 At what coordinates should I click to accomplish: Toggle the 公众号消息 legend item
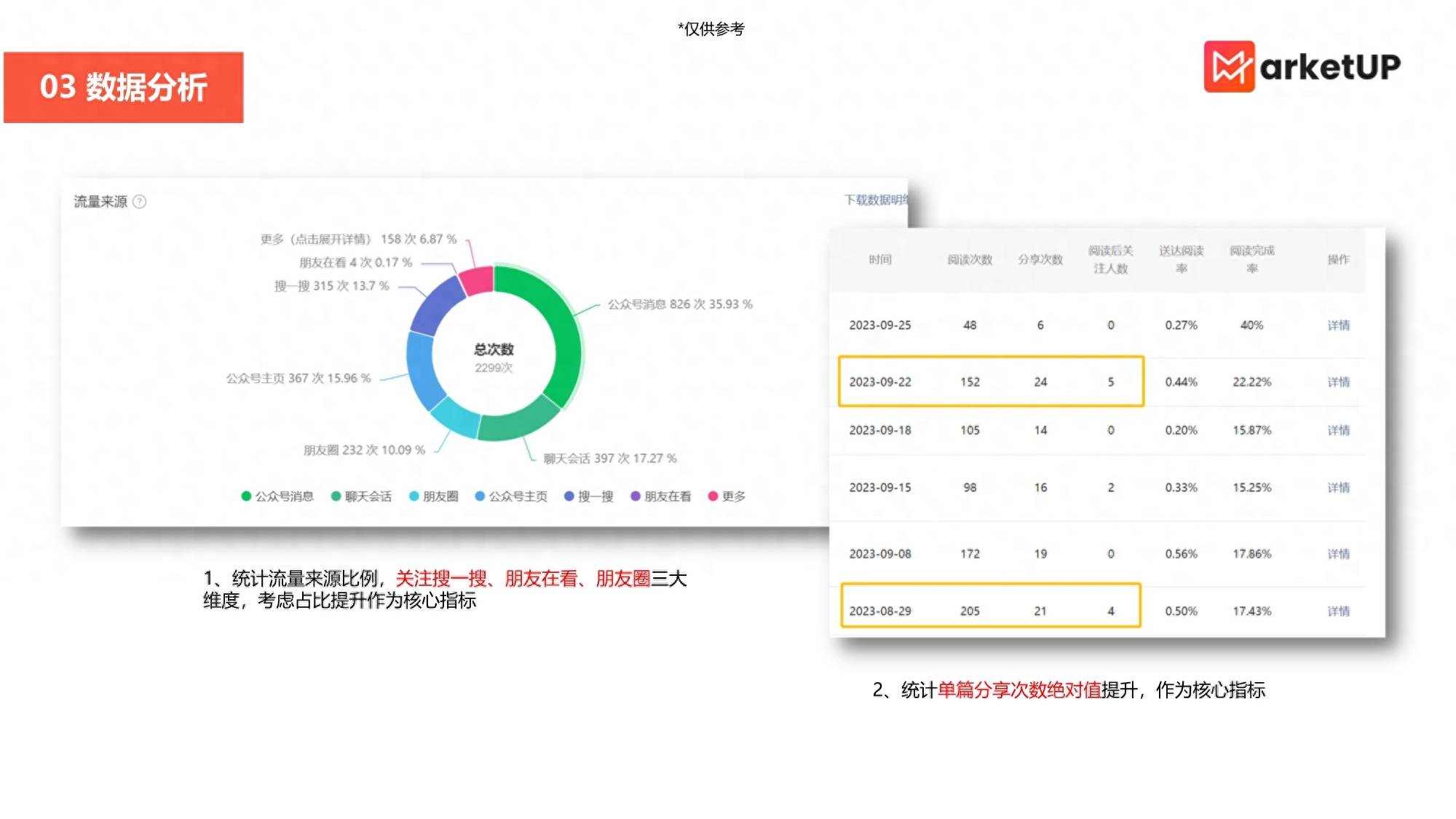(x=277, y=496)
